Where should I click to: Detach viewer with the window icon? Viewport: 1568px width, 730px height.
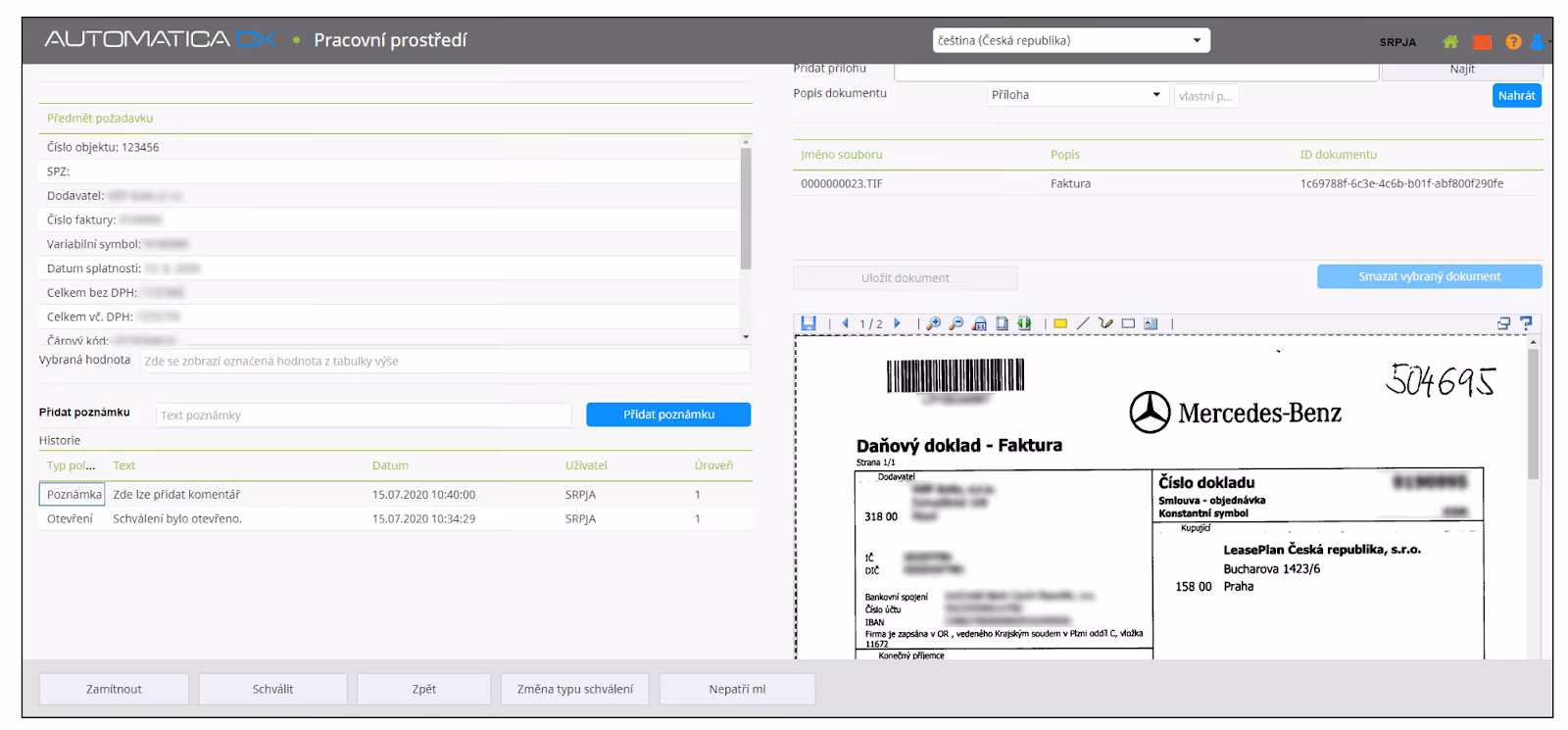pos(1503,323)
